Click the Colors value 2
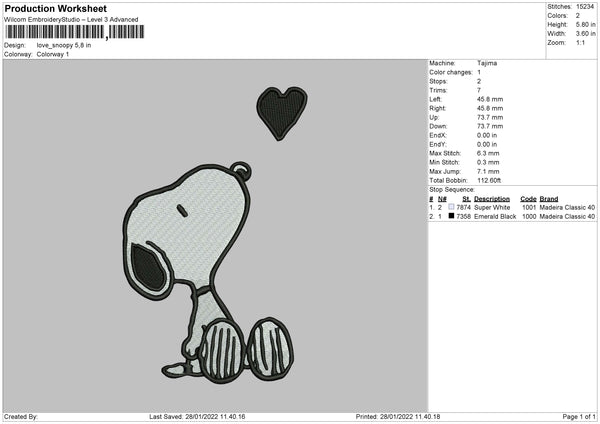Screen dimensions: 600x424 (578, 16)
